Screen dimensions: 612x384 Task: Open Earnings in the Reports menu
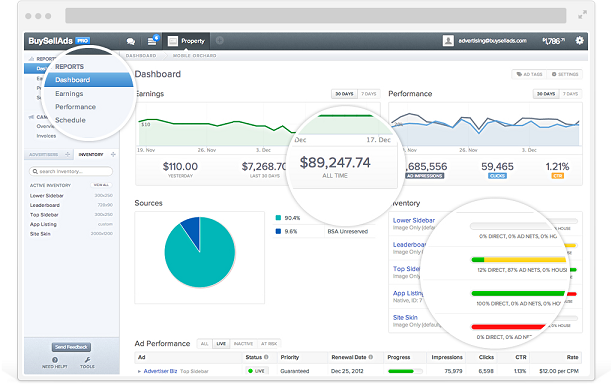[x=69, y=94]
